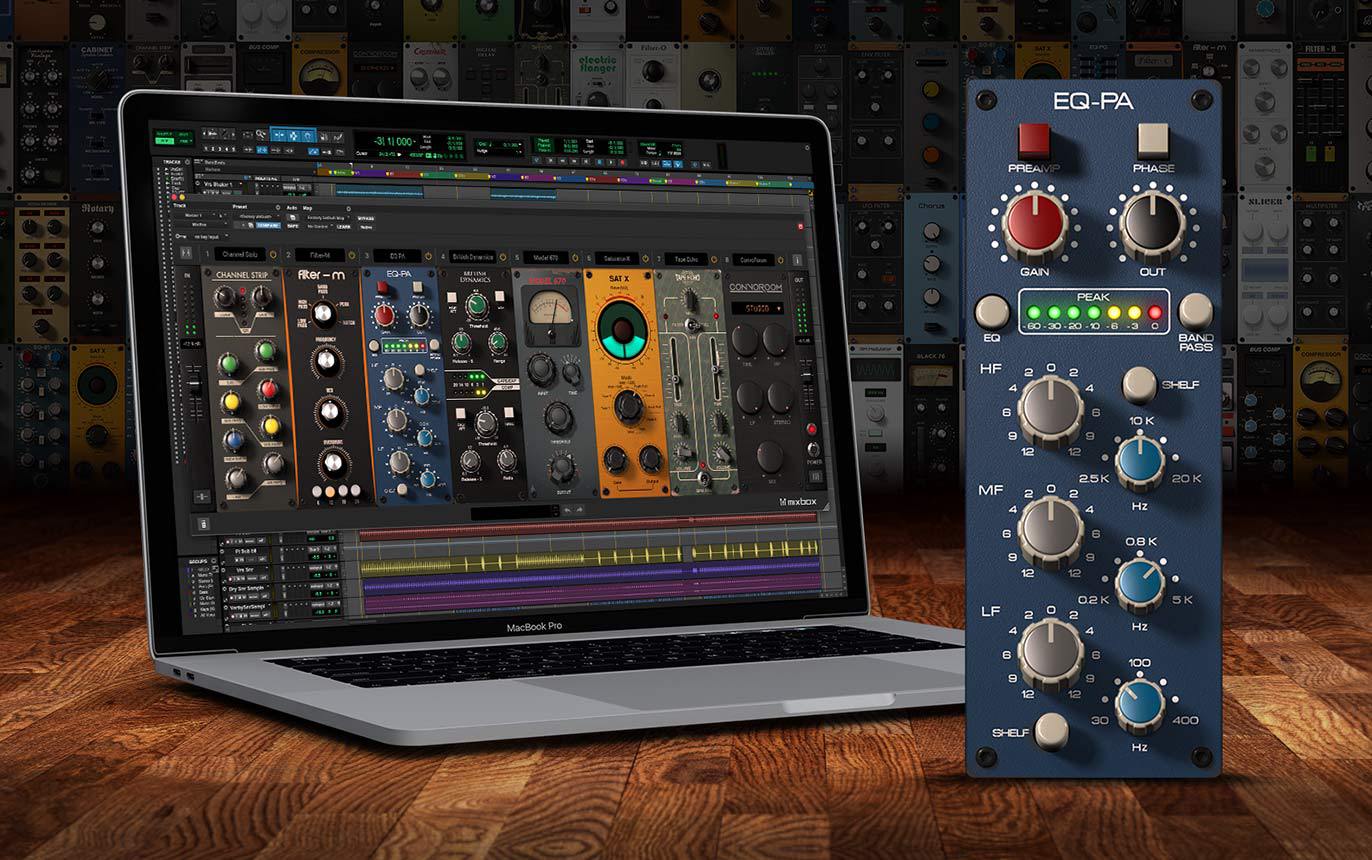The height and width of the screenshot is (860, 1372).
Task: Click the HF gain knob on EQ-PA
Action: 1050,411
